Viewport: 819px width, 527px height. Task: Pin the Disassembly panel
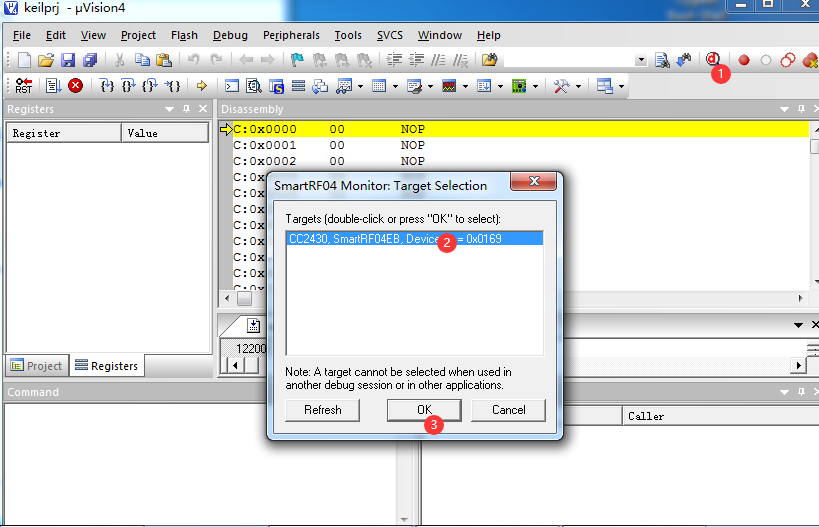801,109
